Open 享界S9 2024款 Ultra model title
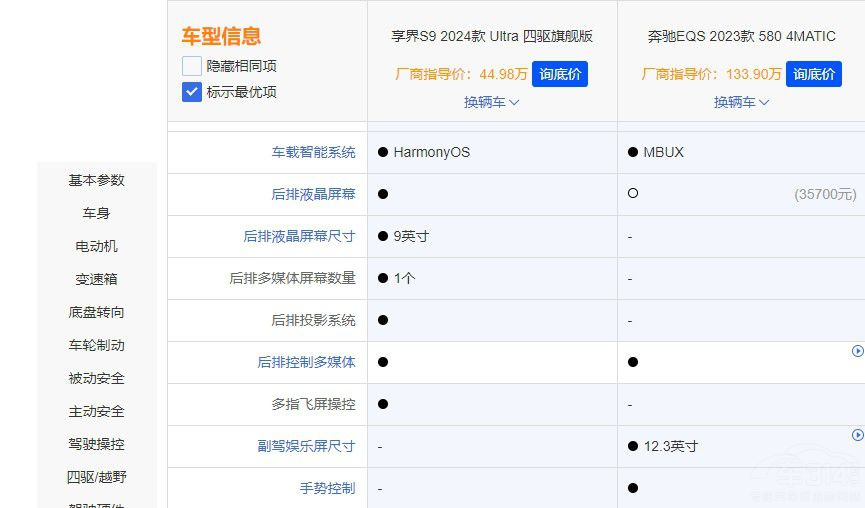Image resolution: width=865 pixels, height=508 pixels. (491, 36)
